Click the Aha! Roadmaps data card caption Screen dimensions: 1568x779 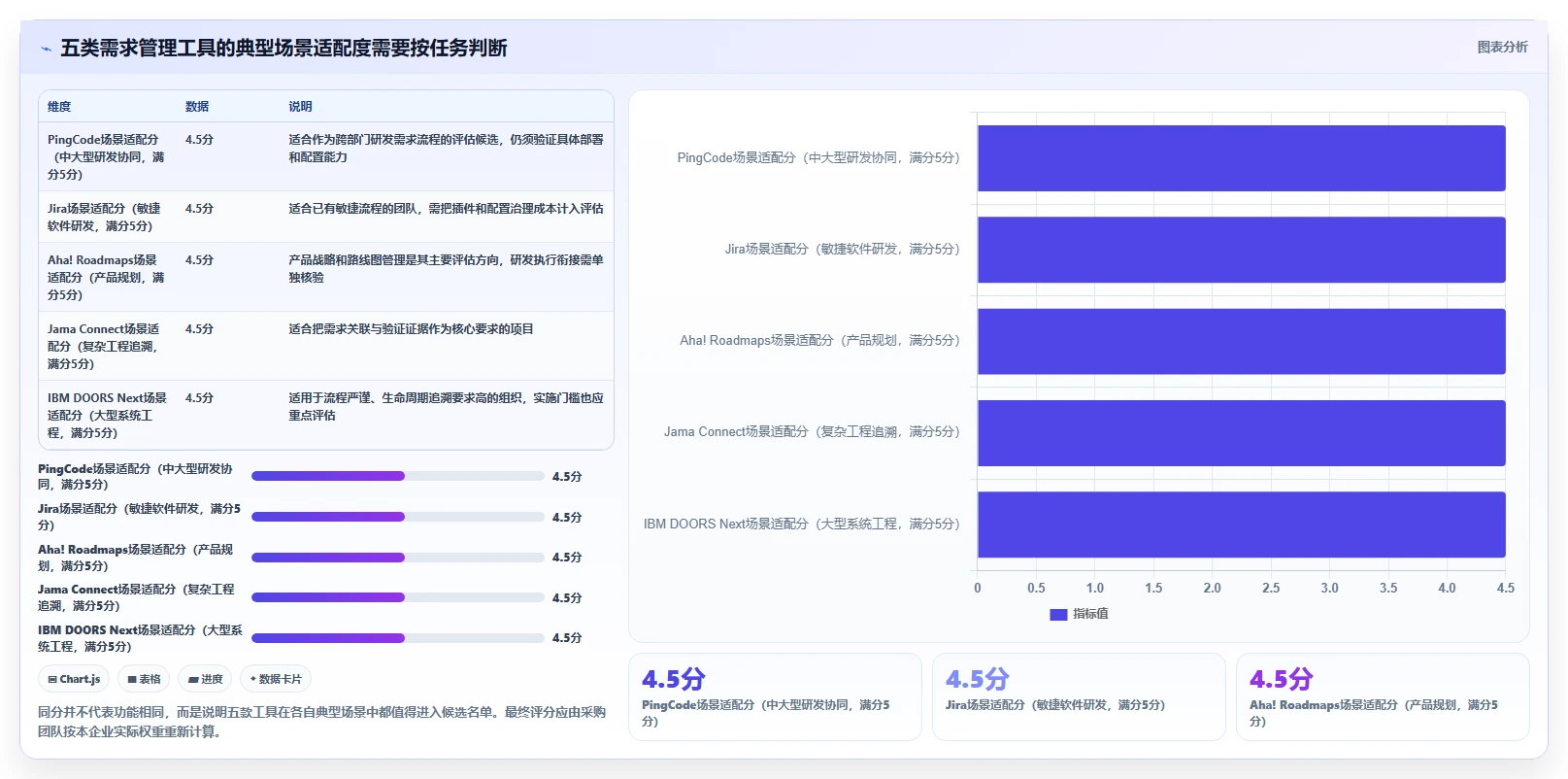(1375, 713)
